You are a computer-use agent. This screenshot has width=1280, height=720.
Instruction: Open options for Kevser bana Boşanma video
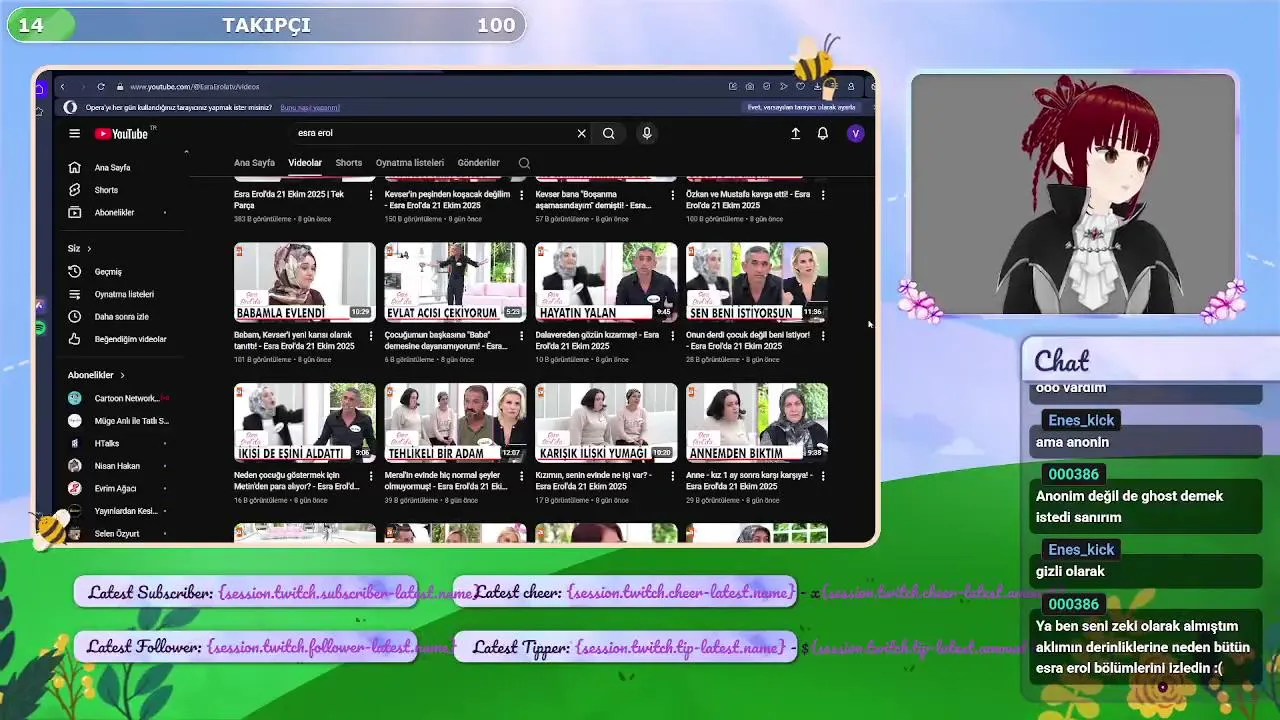coord(672,195)
